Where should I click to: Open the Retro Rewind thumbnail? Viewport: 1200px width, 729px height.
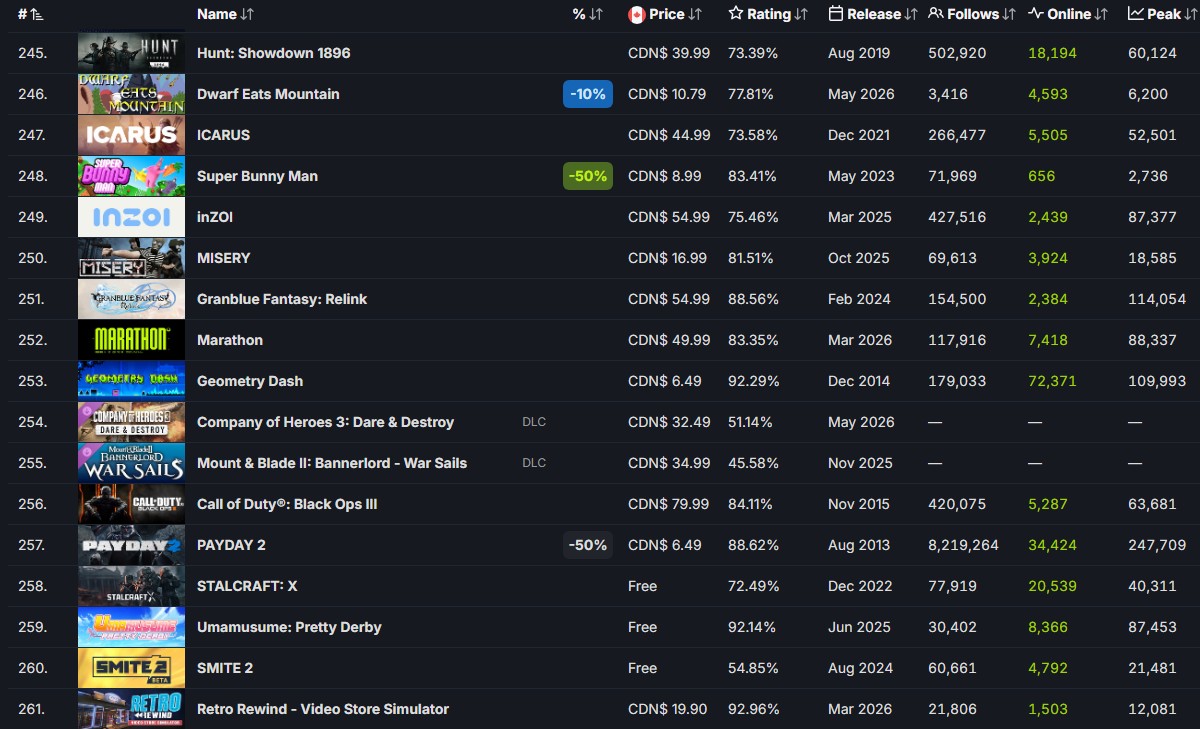pyautogui.click(x=131, y=709)
